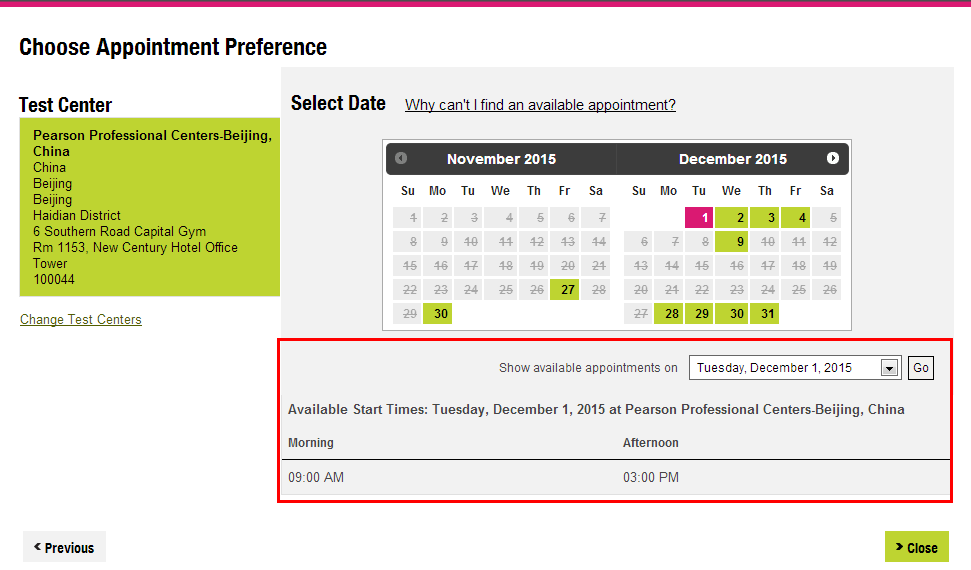The width and height of the screenshot is (971, 570).
Task: Select the 03:00 PM start time
Action: click(651, 478)
